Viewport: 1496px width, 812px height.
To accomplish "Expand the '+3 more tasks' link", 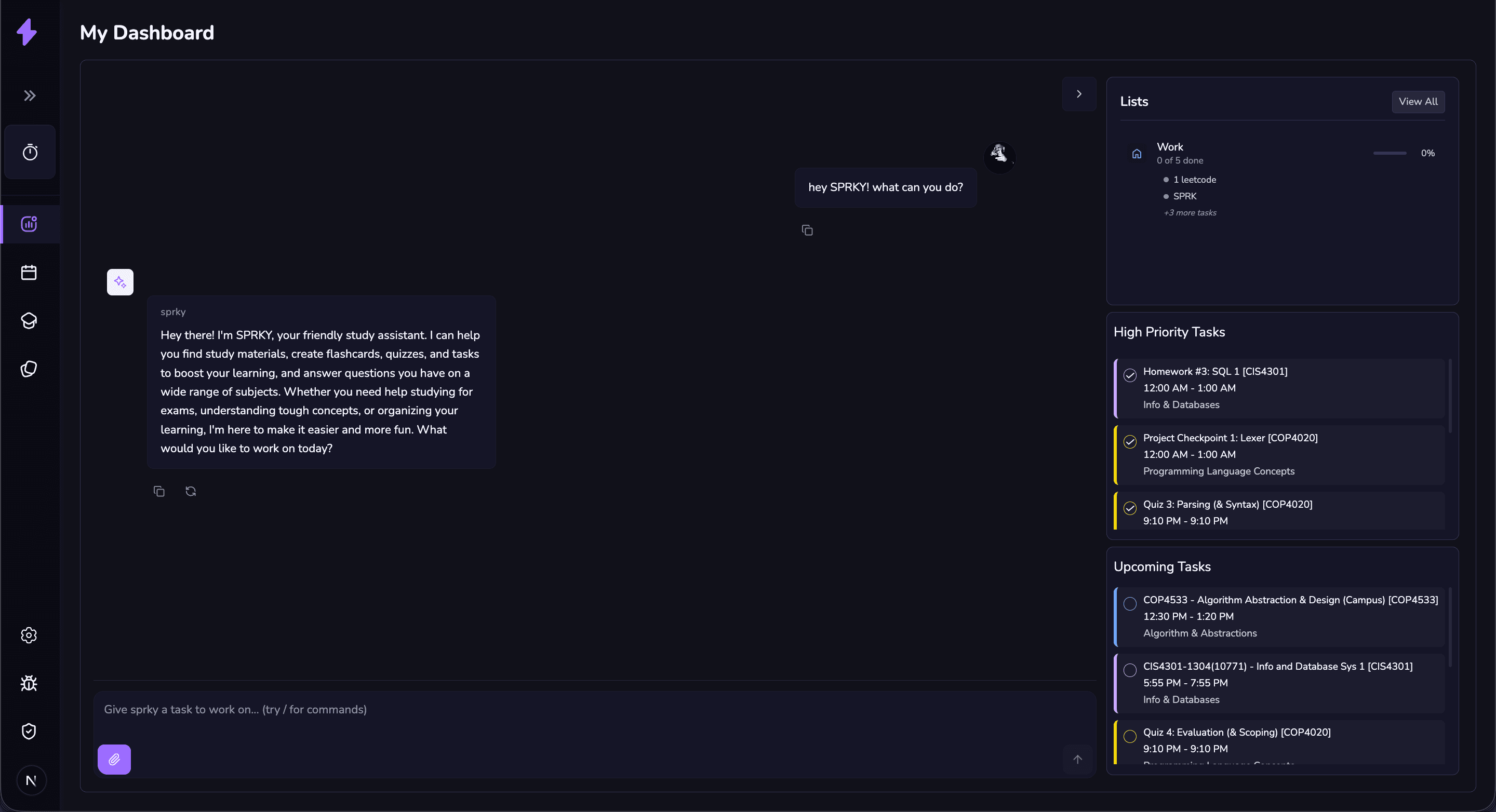I will coord(1190,212).
